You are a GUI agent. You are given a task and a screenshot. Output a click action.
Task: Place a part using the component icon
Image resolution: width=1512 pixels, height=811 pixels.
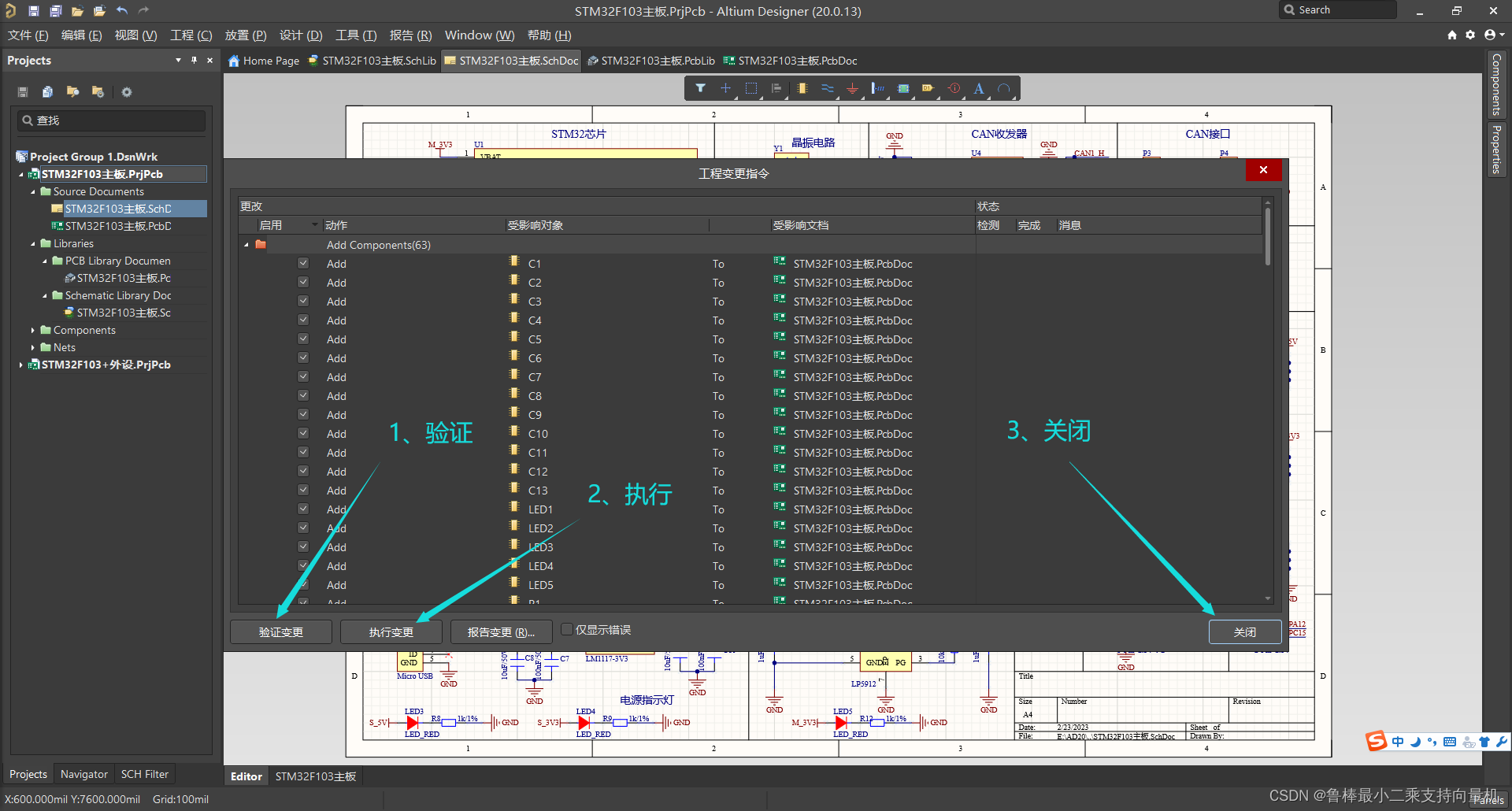(x=802, y=88)
